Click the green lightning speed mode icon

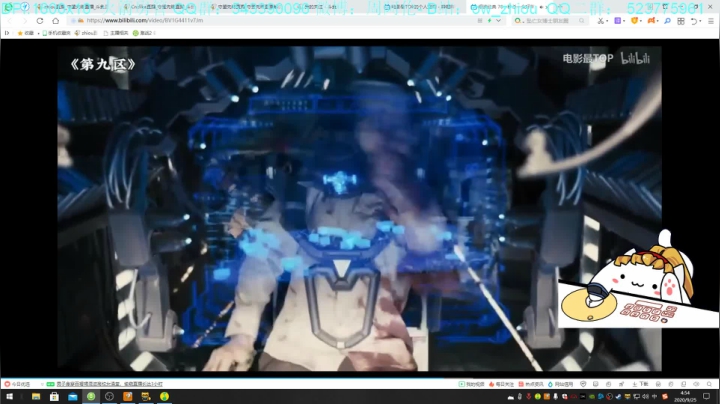pos(489,21)
